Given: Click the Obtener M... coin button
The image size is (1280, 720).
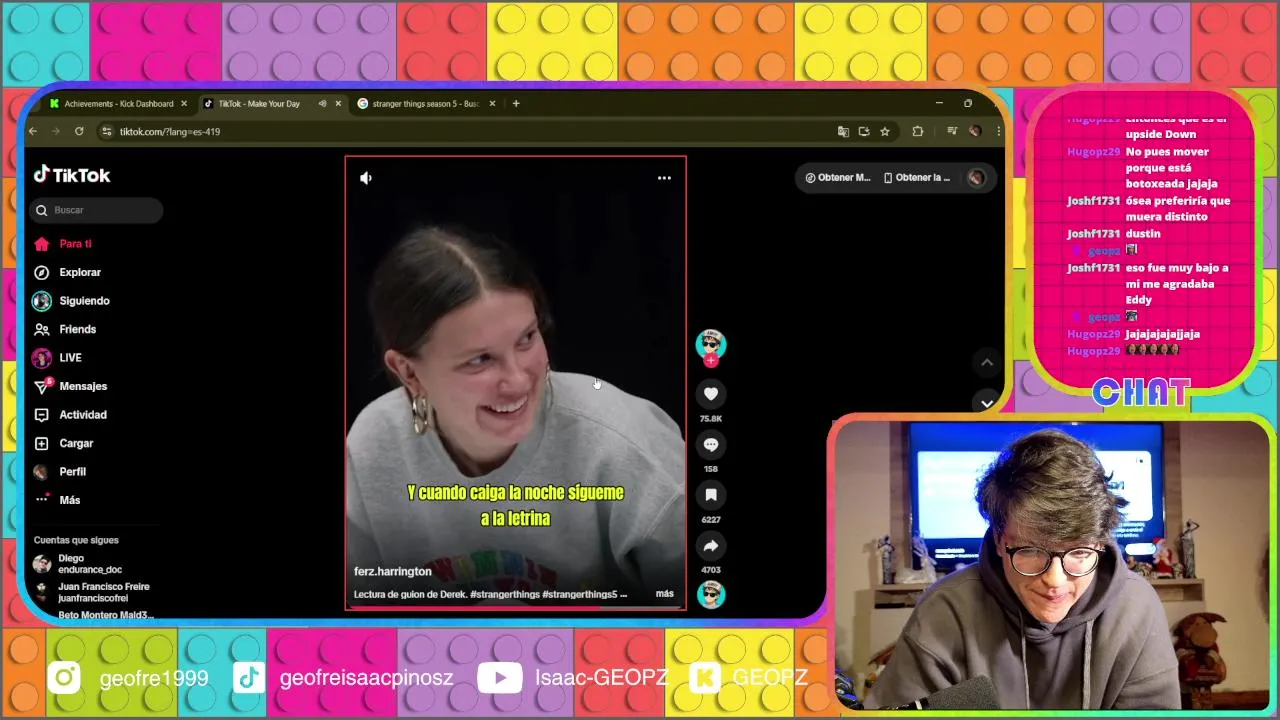Looking at the screenshot, I should (838, 178).
